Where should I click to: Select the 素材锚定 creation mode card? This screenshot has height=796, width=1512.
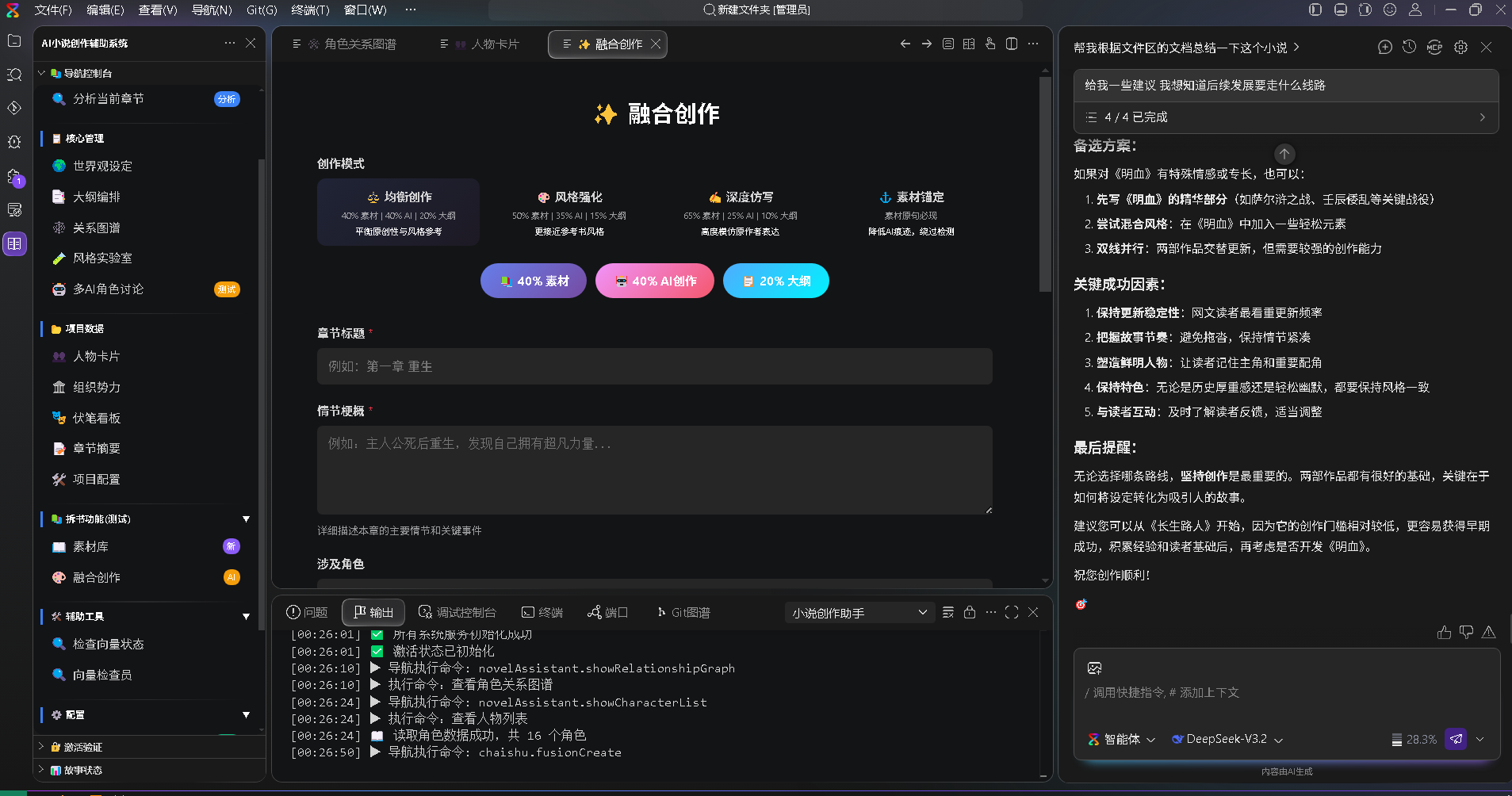[x=912, y=212]
